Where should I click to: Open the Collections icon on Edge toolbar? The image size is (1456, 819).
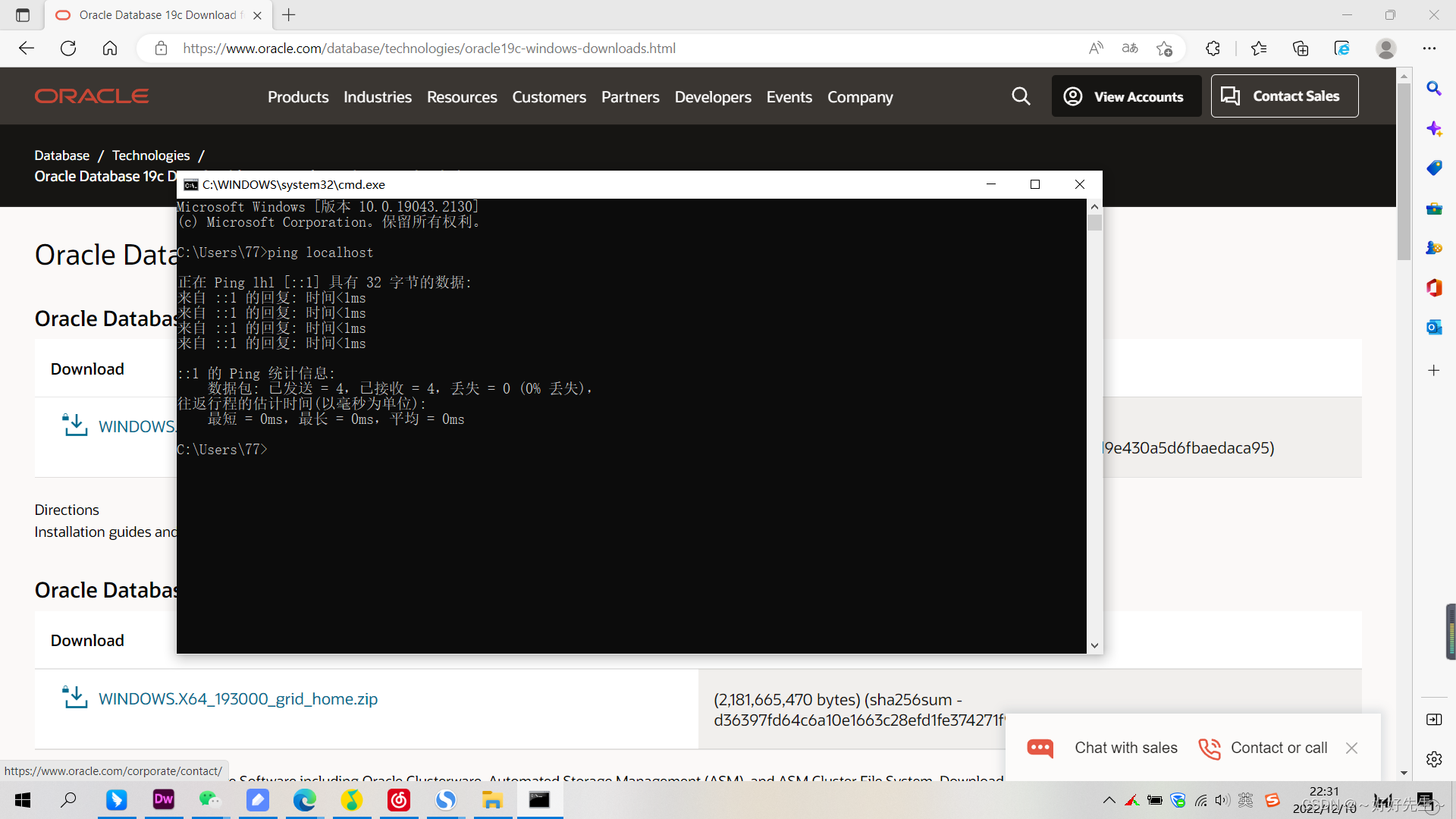click(1301, 48)
